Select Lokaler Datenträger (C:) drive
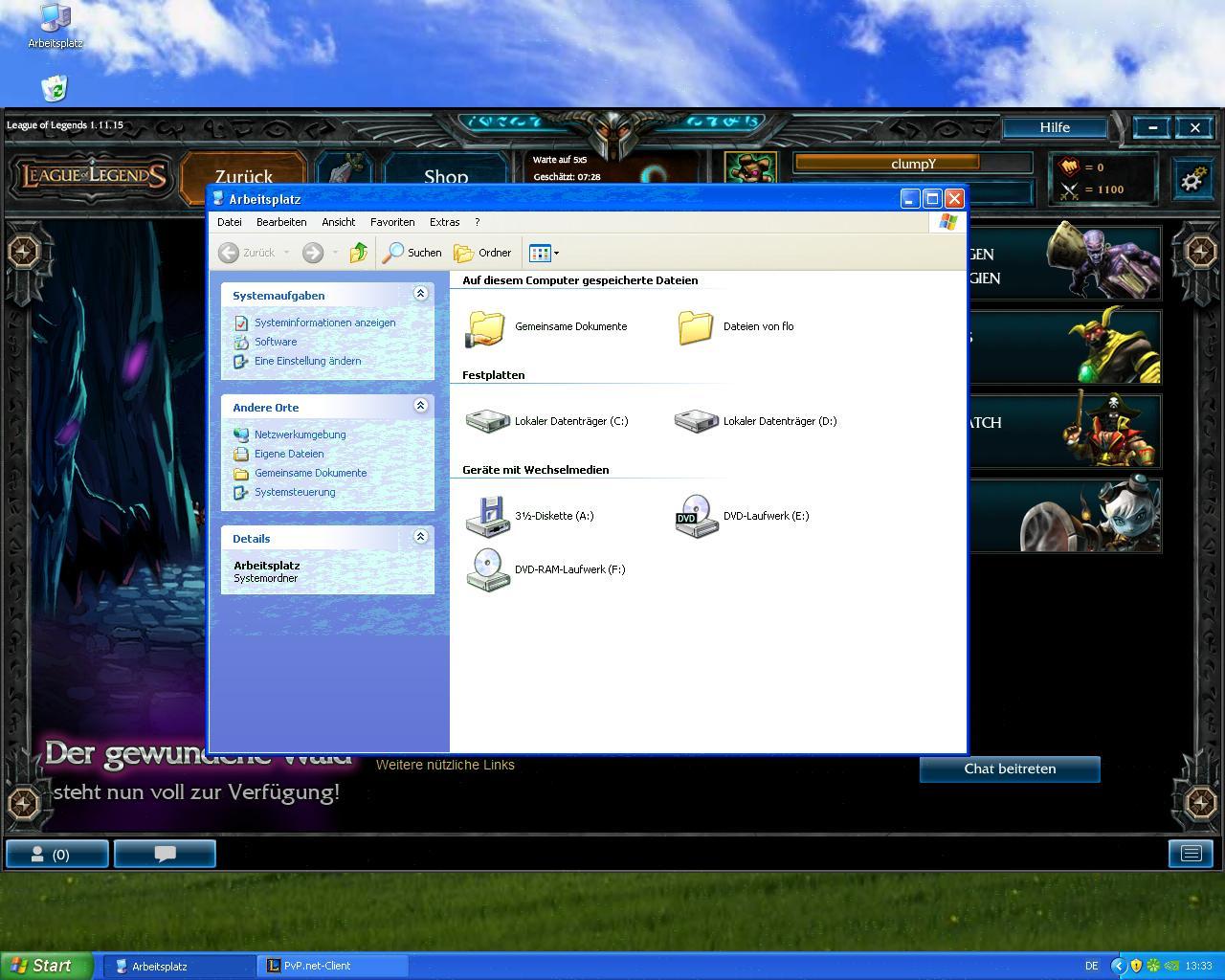 (546, 421)
